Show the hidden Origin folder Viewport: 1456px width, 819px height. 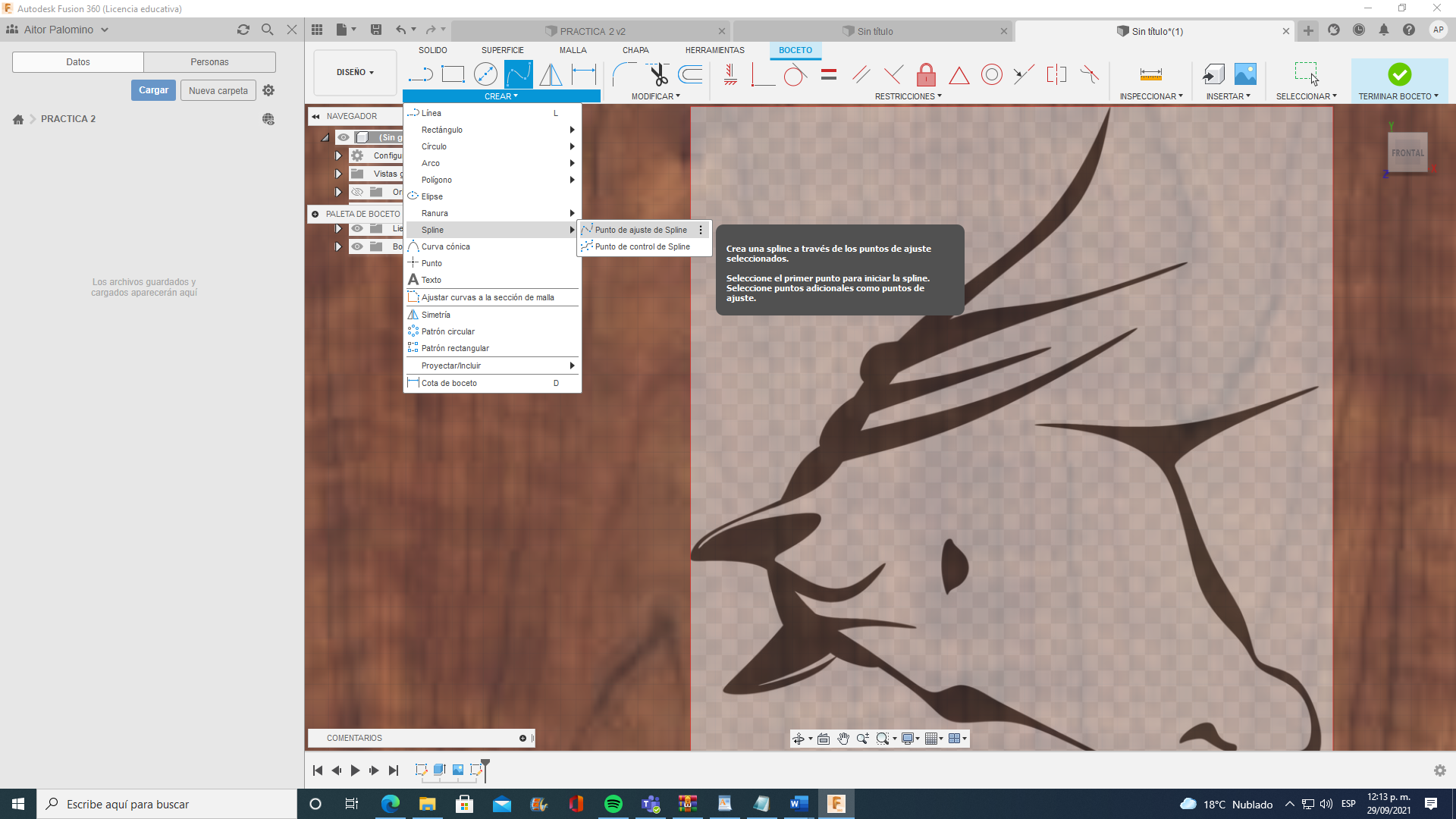coord(357,192)
